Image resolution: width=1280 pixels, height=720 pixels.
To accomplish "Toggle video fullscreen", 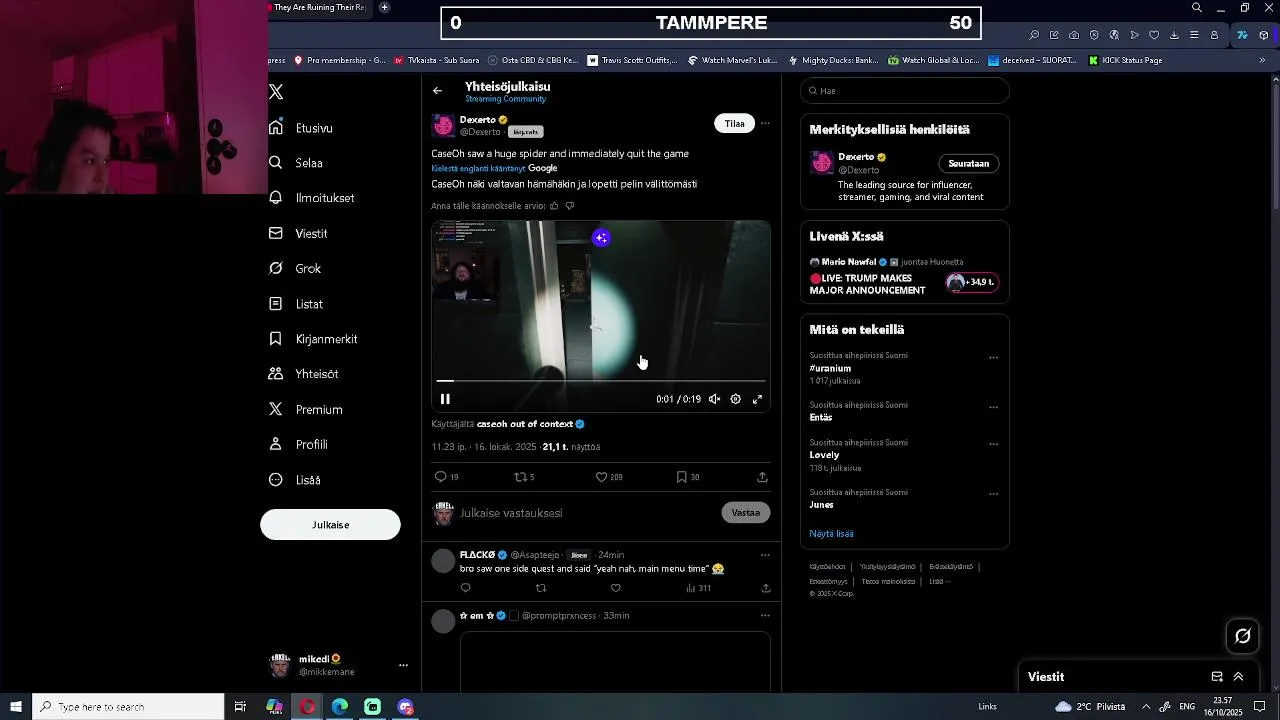I will [757, 399].
